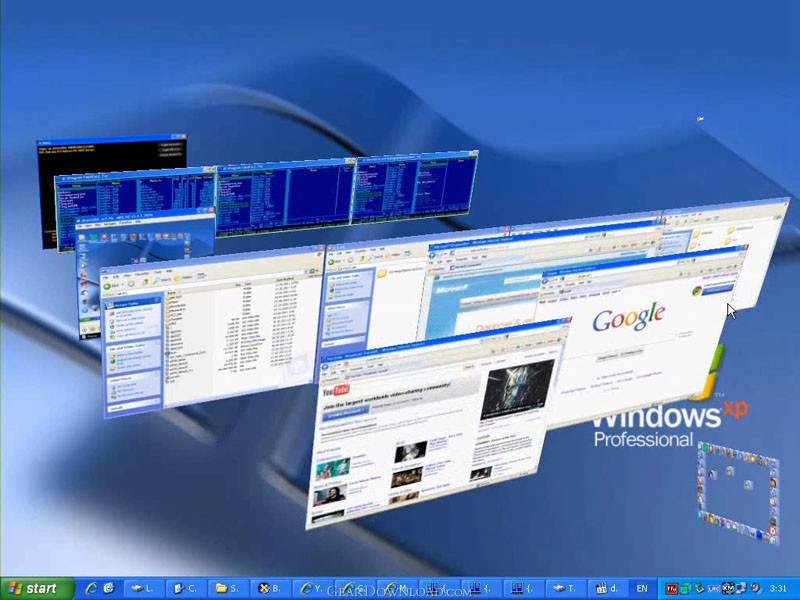Click the blue button next to the Chrome icon
This screenshot has height=600, width=800.
718,289
